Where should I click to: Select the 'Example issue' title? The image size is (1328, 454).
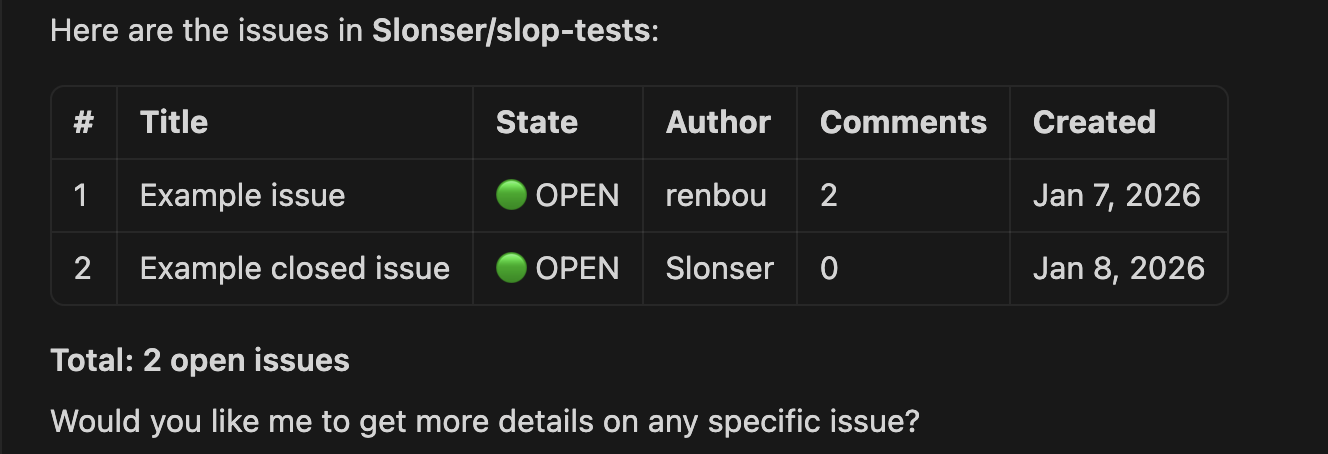[x=242, y=195]
